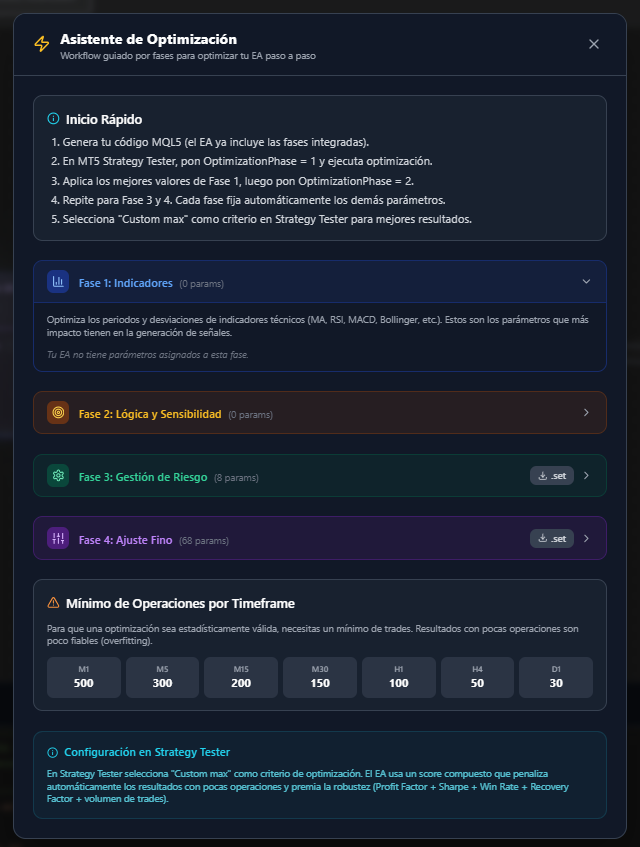640x847 pixels.
Task: Click the Fase 2 target icon
Action: coord(58,413)
